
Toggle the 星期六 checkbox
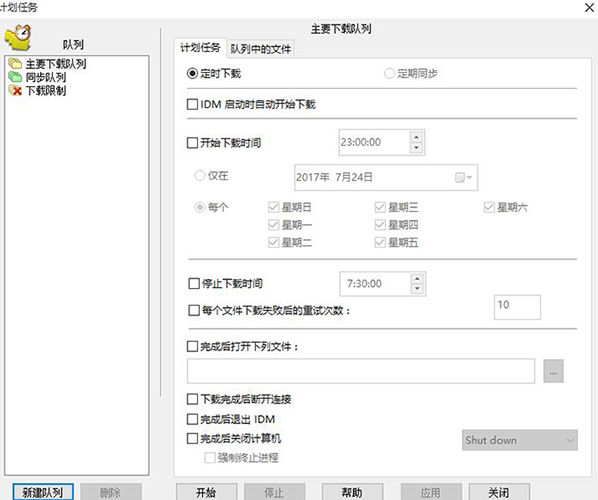[489, 207]
